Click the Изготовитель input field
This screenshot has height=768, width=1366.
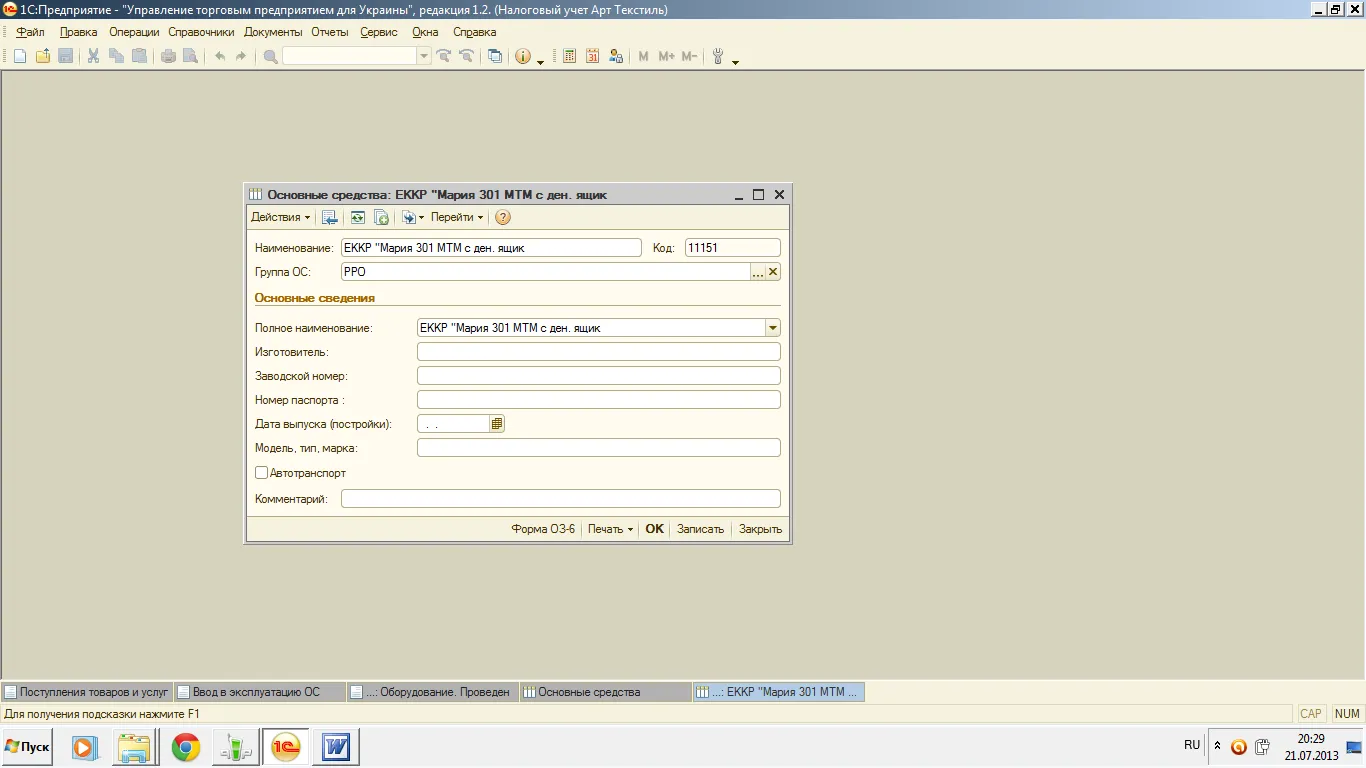[x=598, y=352]
